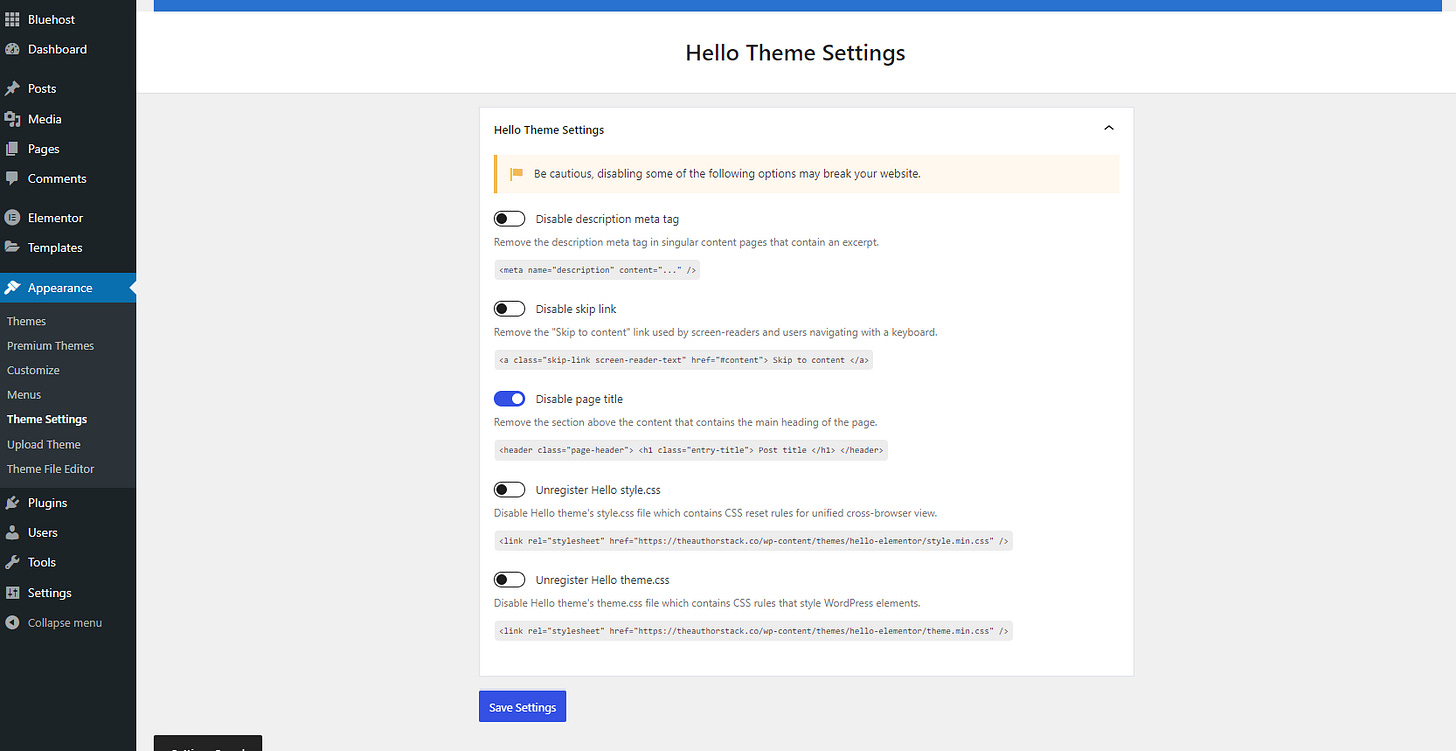Click the Dashboard gauge icon
The height and width of the screenshot is (751, 1456).
coord(12,49)
